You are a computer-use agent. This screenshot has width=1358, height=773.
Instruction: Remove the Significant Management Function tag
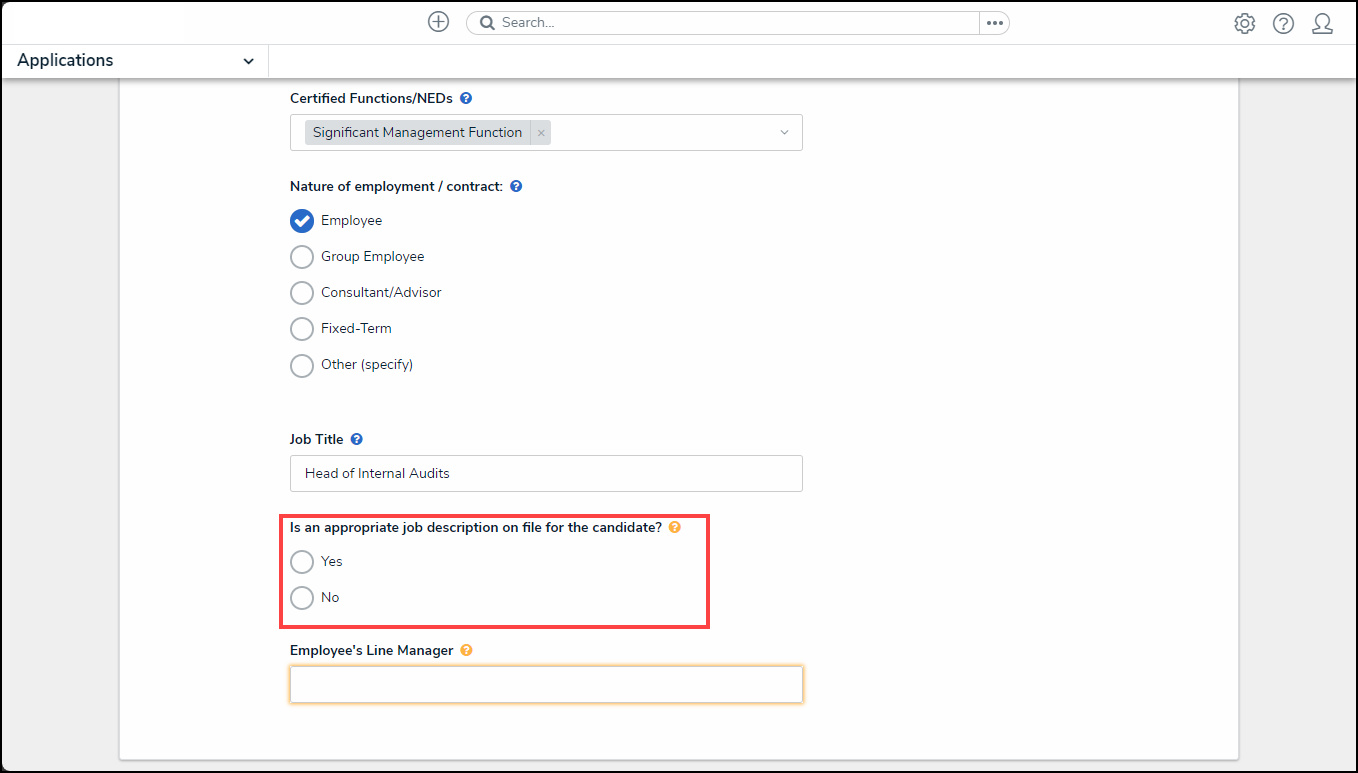(x=541, y=133)
